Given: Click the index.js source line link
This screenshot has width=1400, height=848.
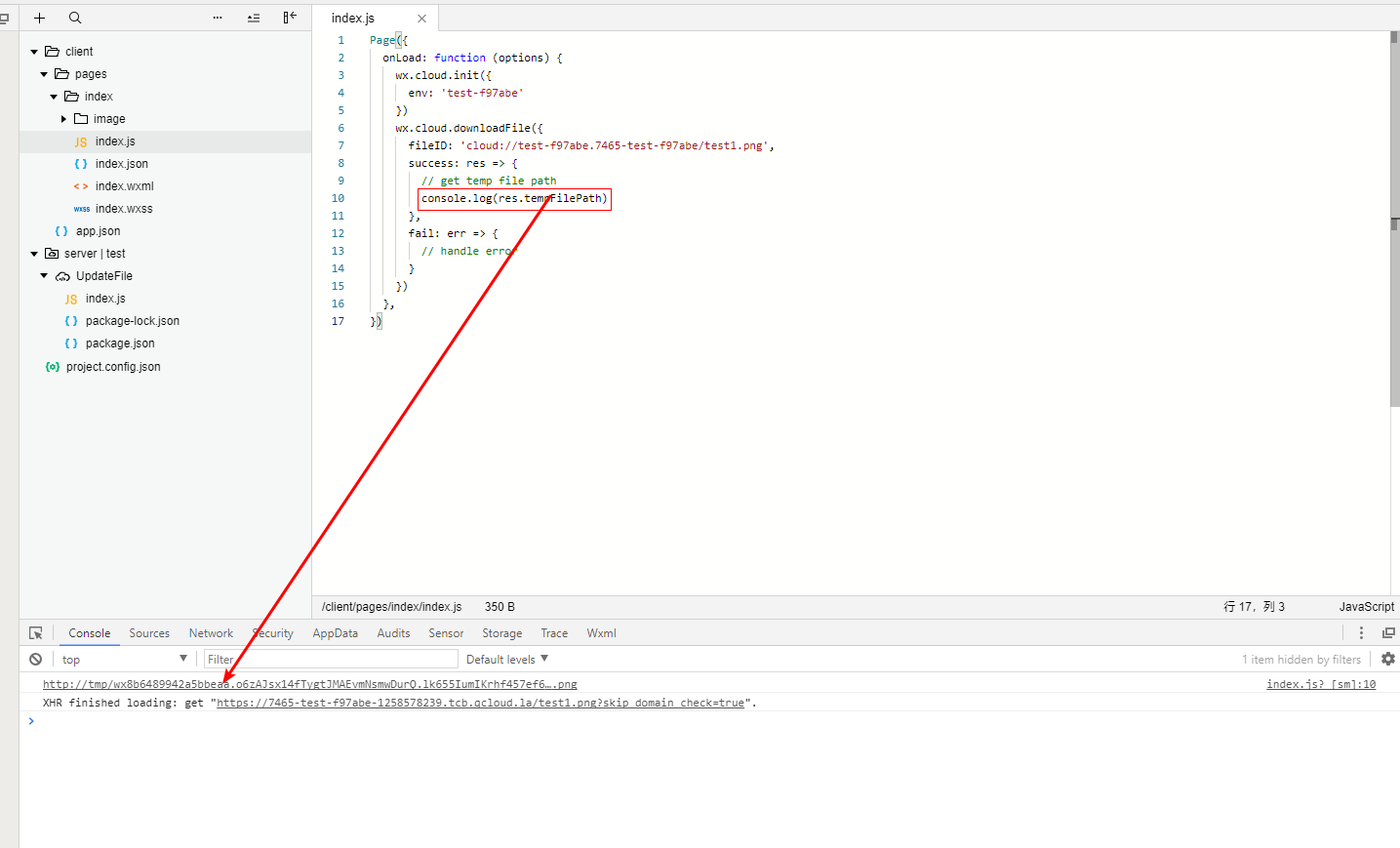Looking at the screenshot, I should click(1320, 685).
